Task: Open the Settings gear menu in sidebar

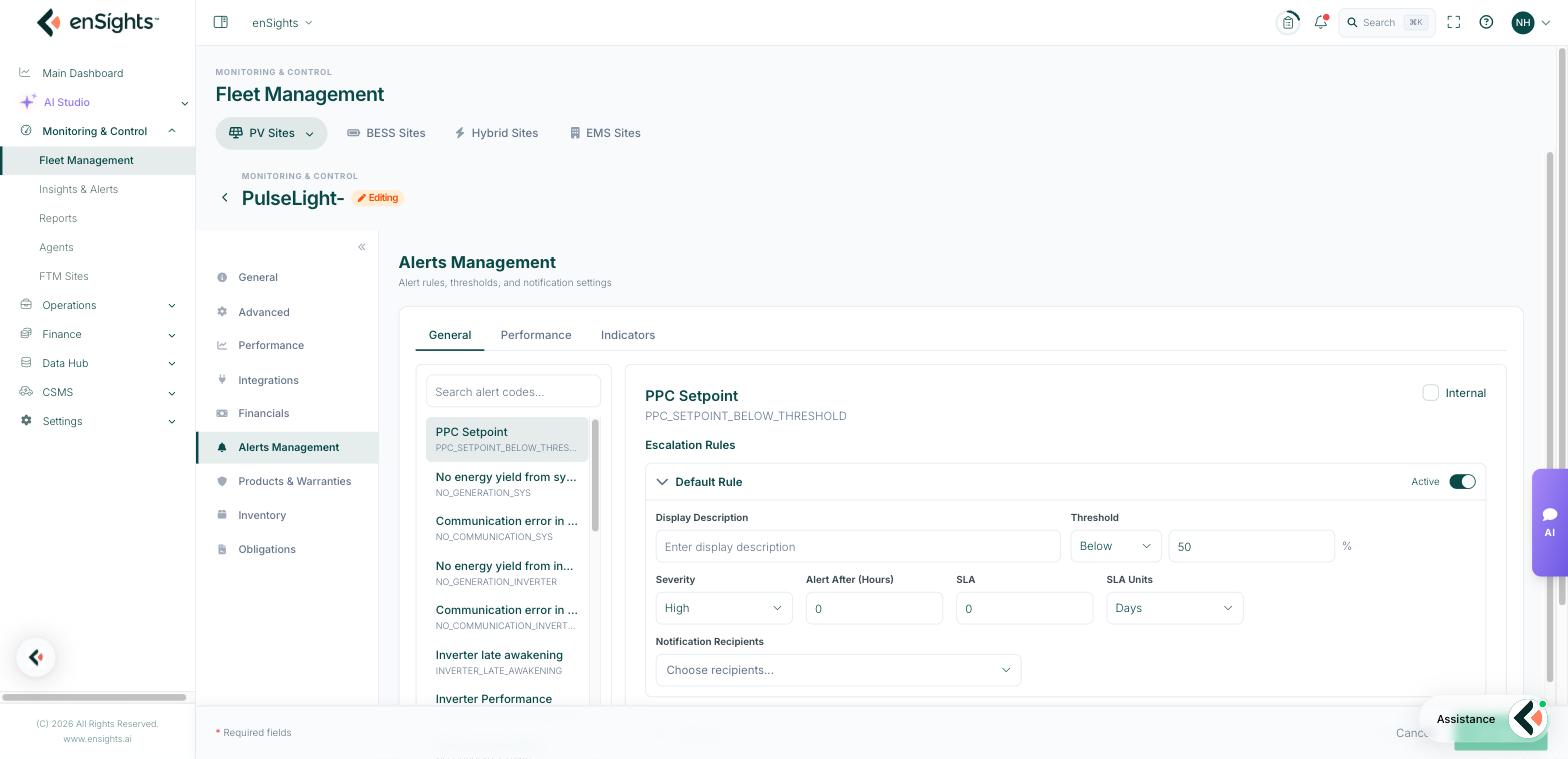Action: point(98,421)
